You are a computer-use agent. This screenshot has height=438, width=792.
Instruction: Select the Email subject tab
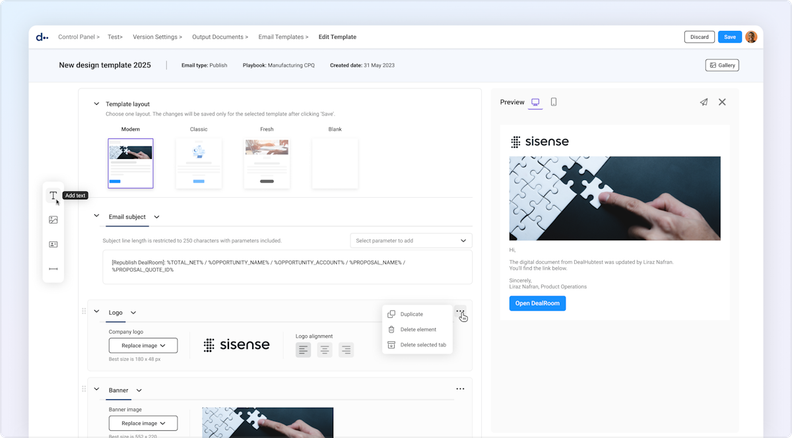tap(127, 217)
